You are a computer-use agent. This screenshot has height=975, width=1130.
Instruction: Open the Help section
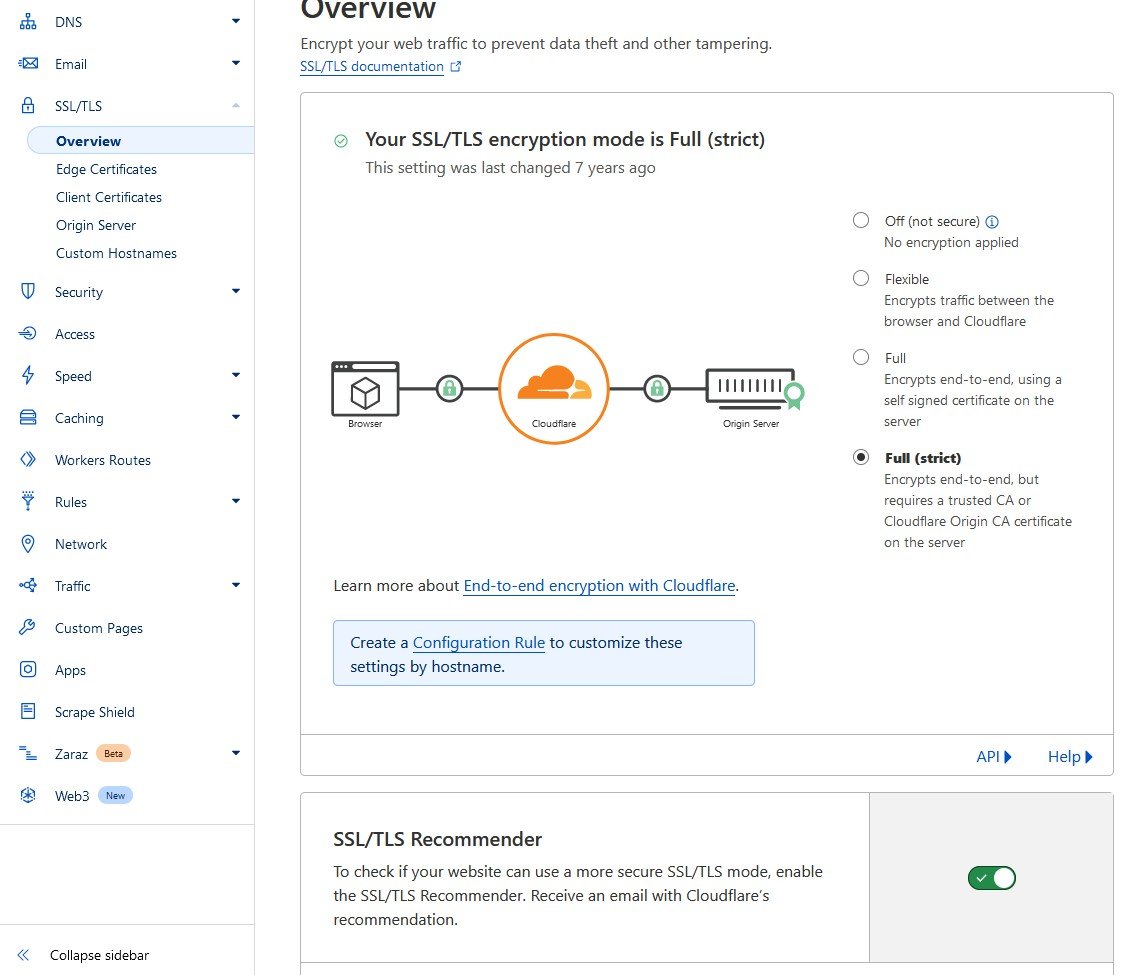[1070, 757]
